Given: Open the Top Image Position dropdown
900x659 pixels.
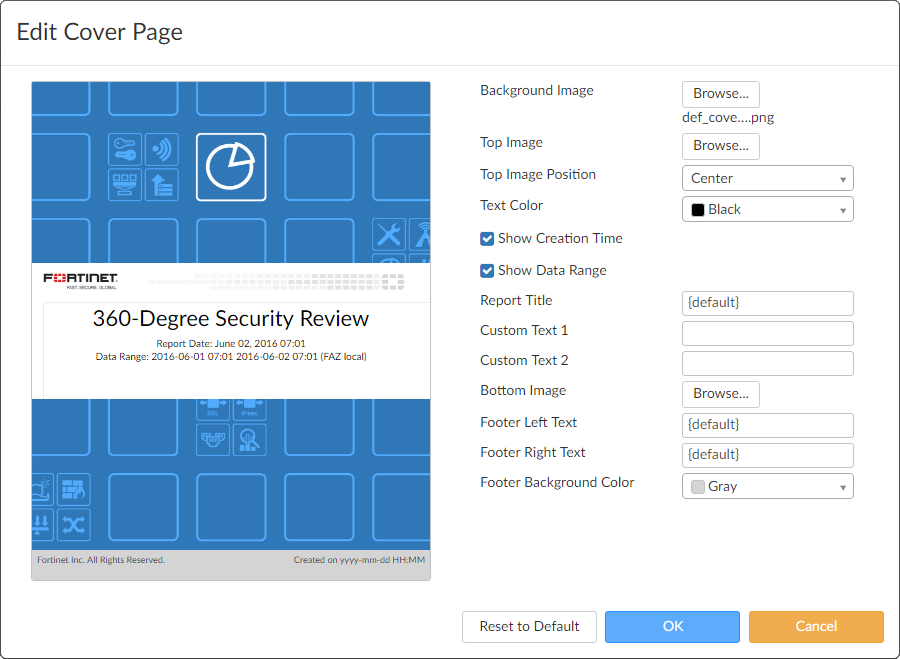Looking at the screenshot, I should pos(767,178).
